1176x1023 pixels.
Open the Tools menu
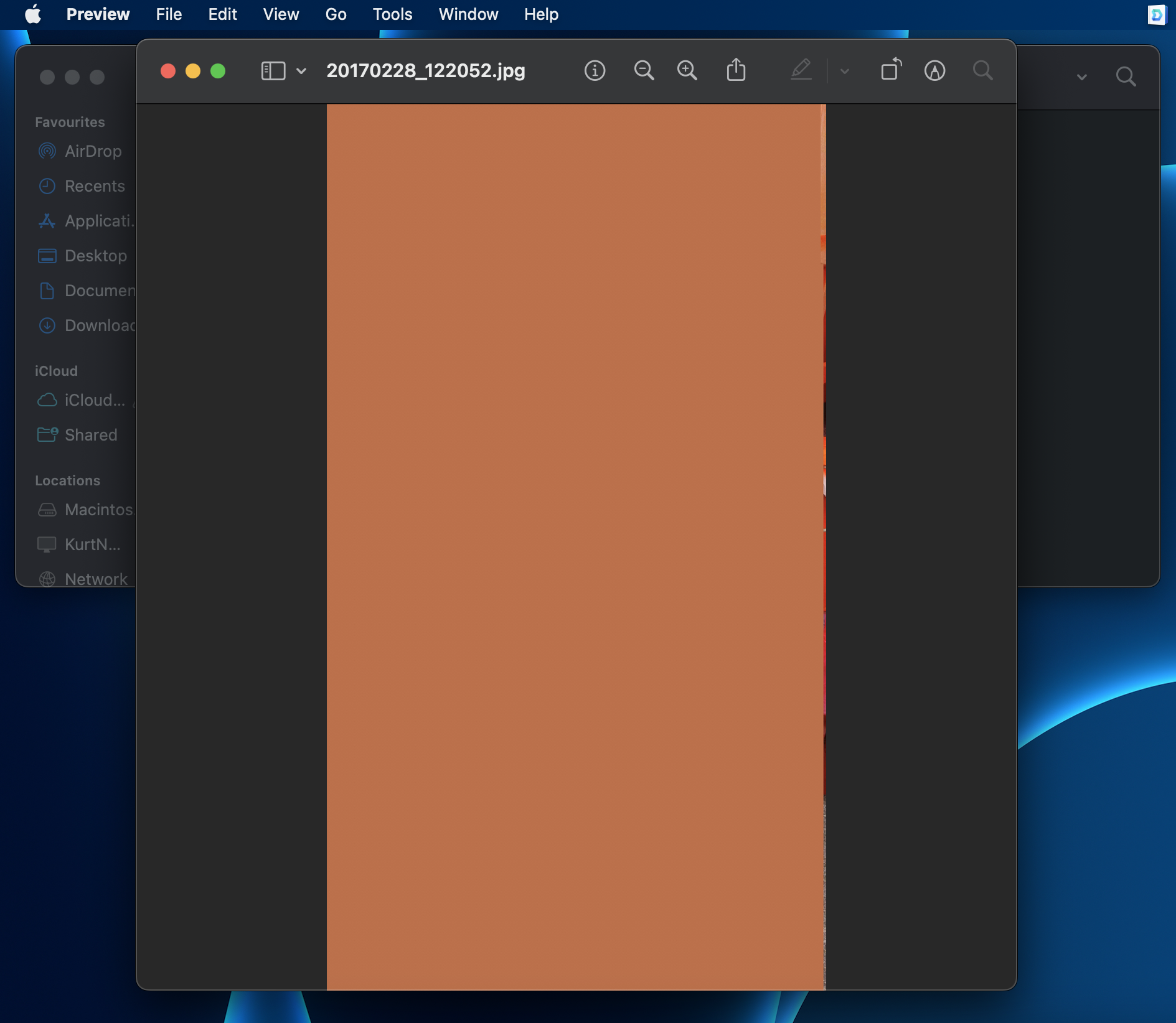[x=392, y=14]
